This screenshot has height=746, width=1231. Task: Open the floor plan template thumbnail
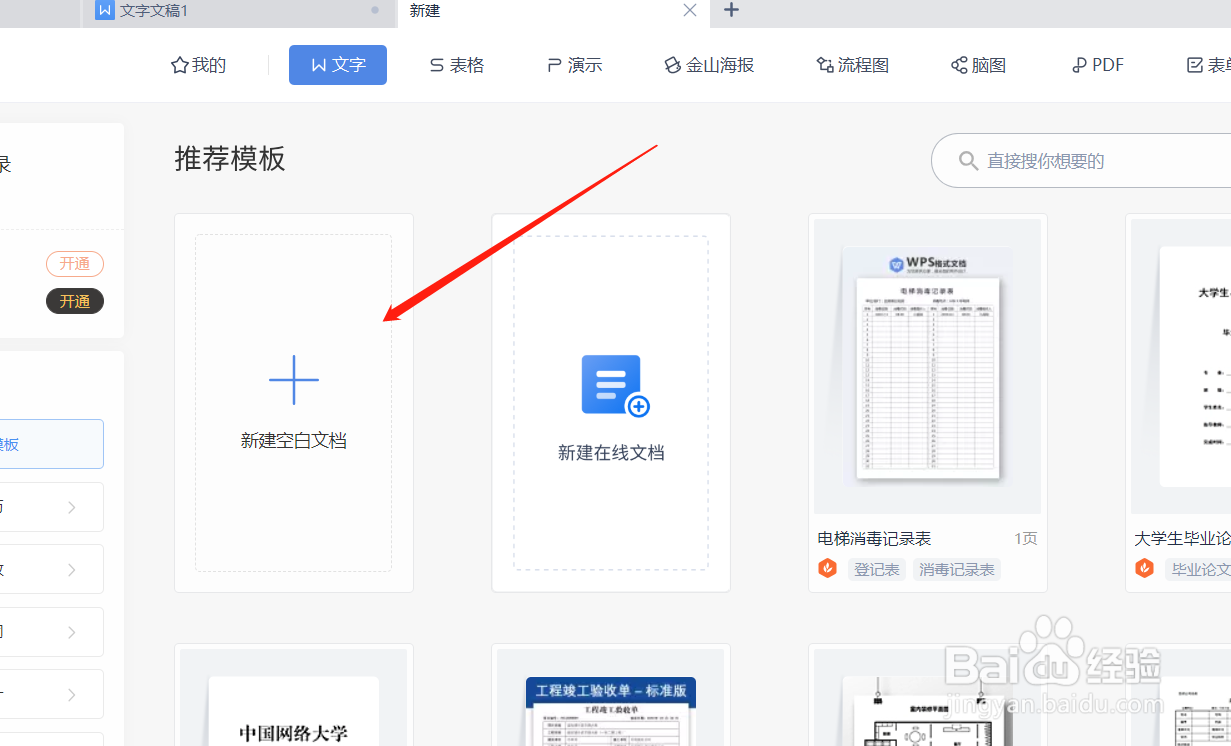click(x=927, y=697)
